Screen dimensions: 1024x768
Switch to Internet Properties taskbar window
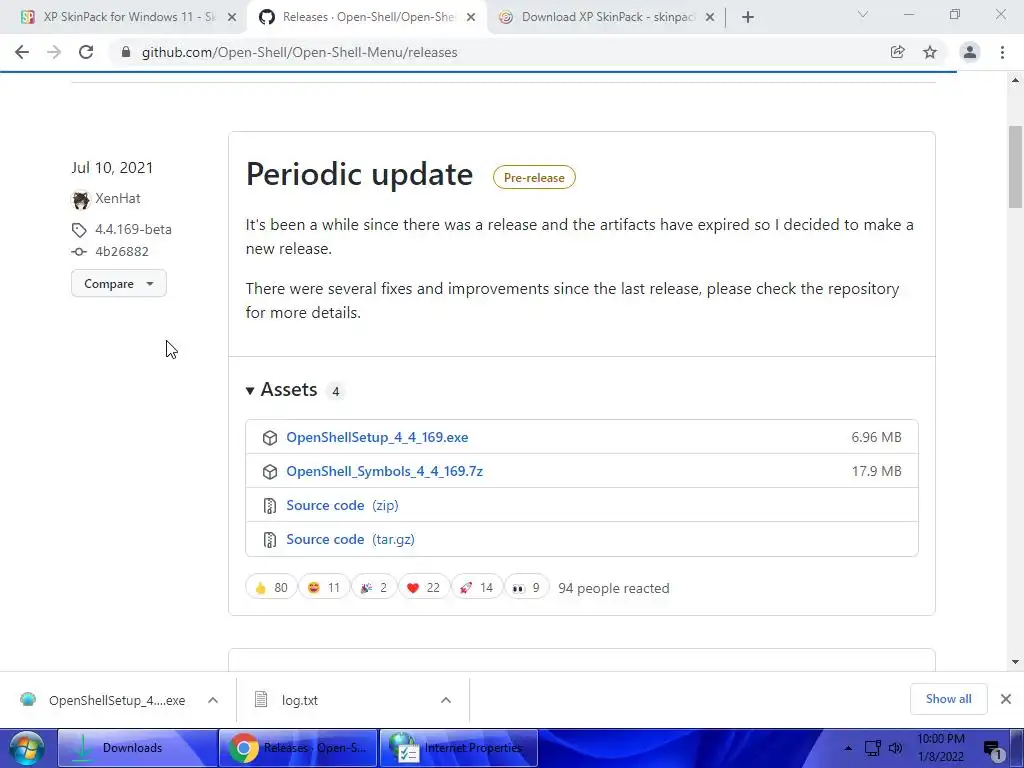(459, 748)
